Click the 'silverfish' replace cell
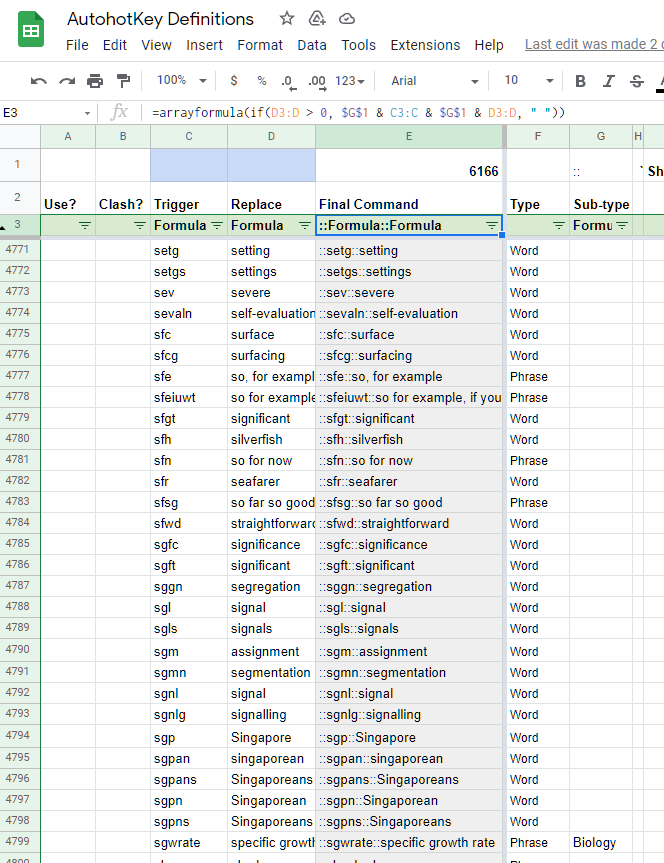This screenshot has height=863, width=664. click(271, 439)
